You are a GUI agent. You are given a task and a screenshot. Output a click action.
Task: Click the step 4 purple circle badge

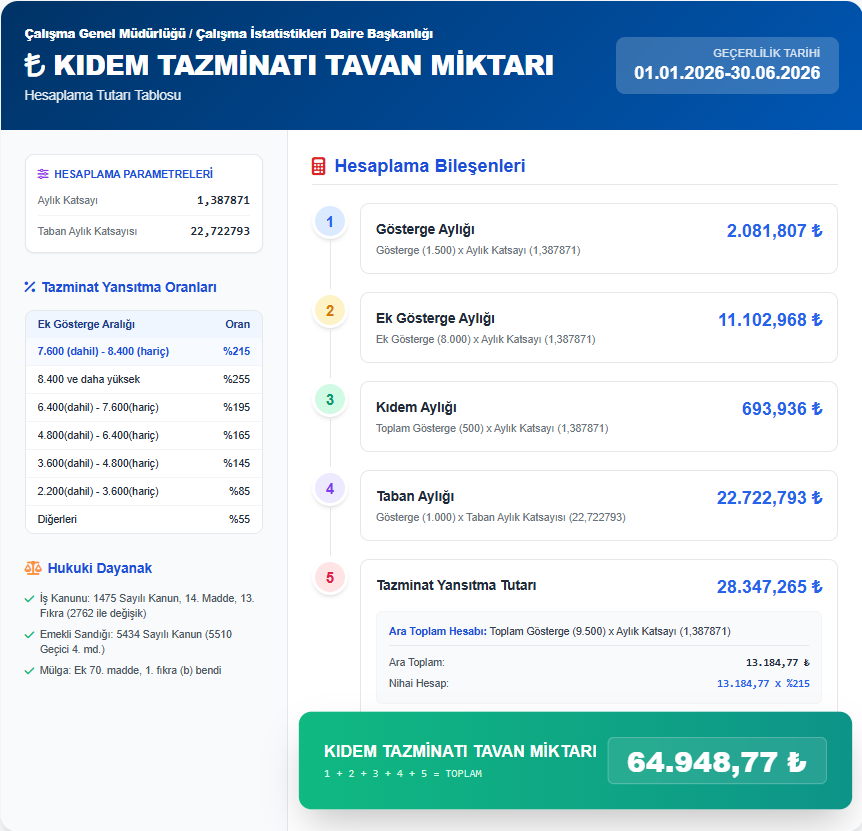[330, 489]
